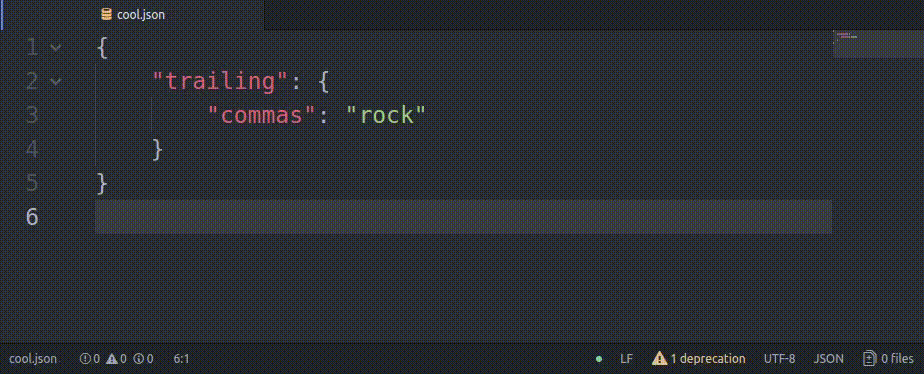Click the "trailing" key text
This screenshot has width=924, height=374.
click(x=221, y=81)
